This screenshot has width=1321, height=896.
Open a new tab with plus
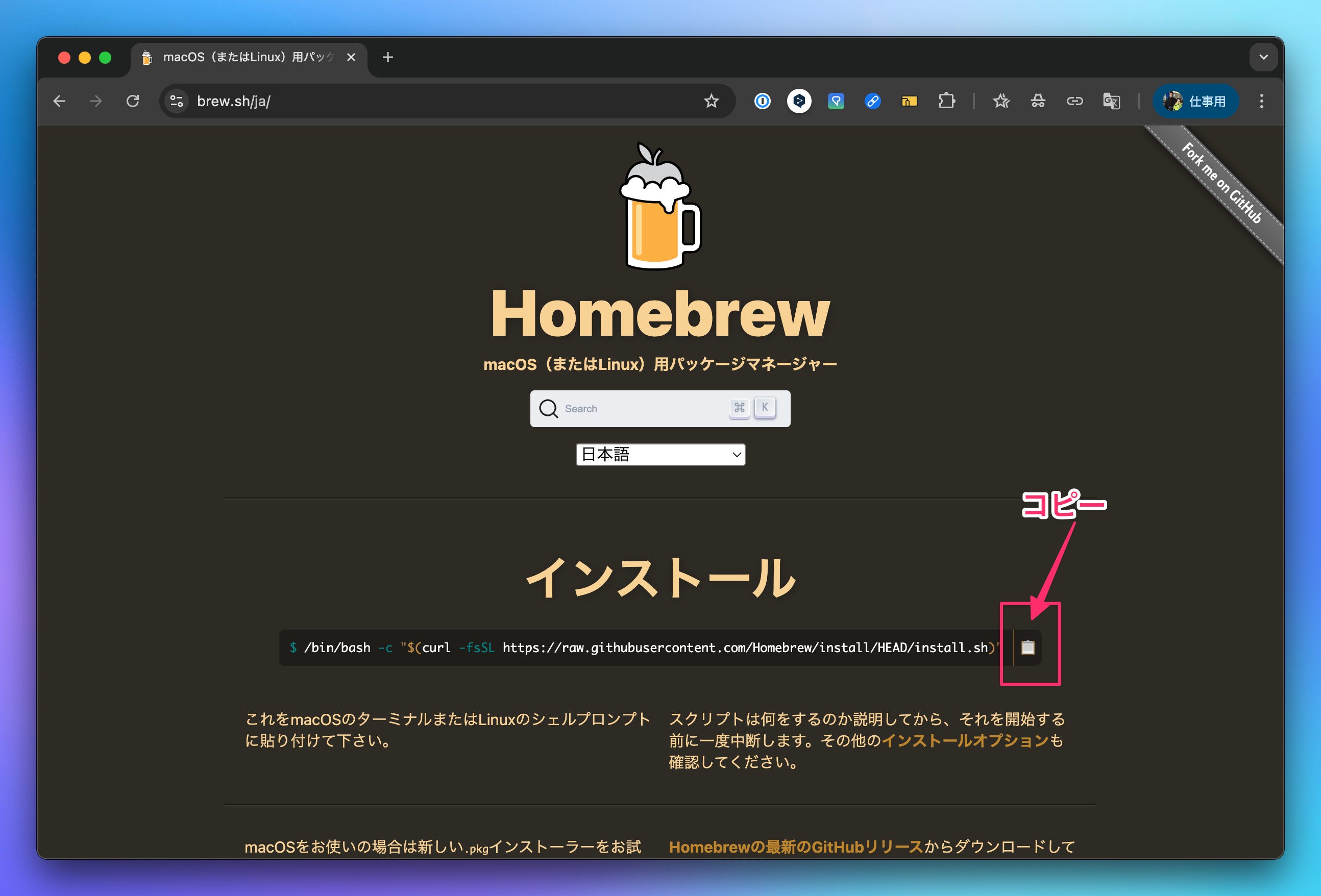click(387, 57)
